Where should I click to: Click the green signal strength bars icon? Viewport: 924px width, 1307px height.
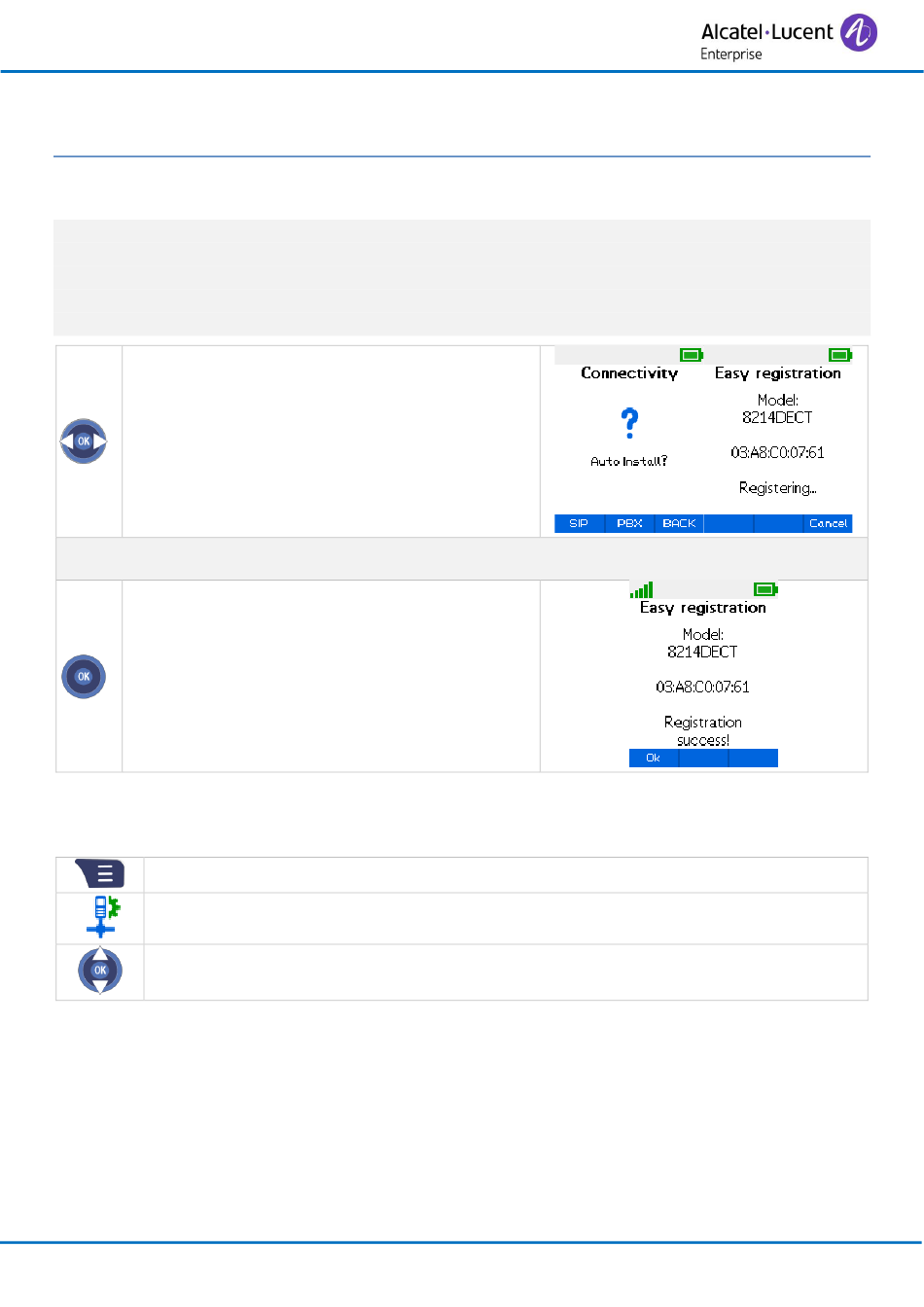[x=641, y=589]
